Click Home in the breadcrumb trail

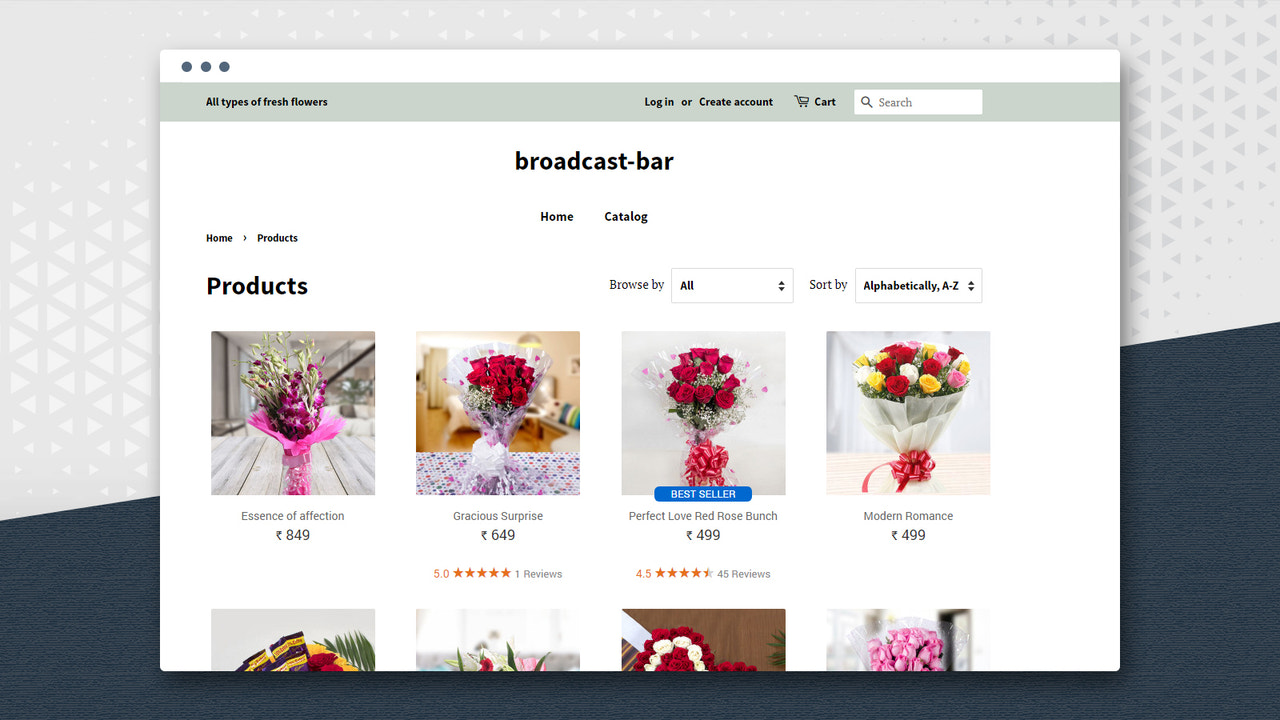click(x=219, y=237)
